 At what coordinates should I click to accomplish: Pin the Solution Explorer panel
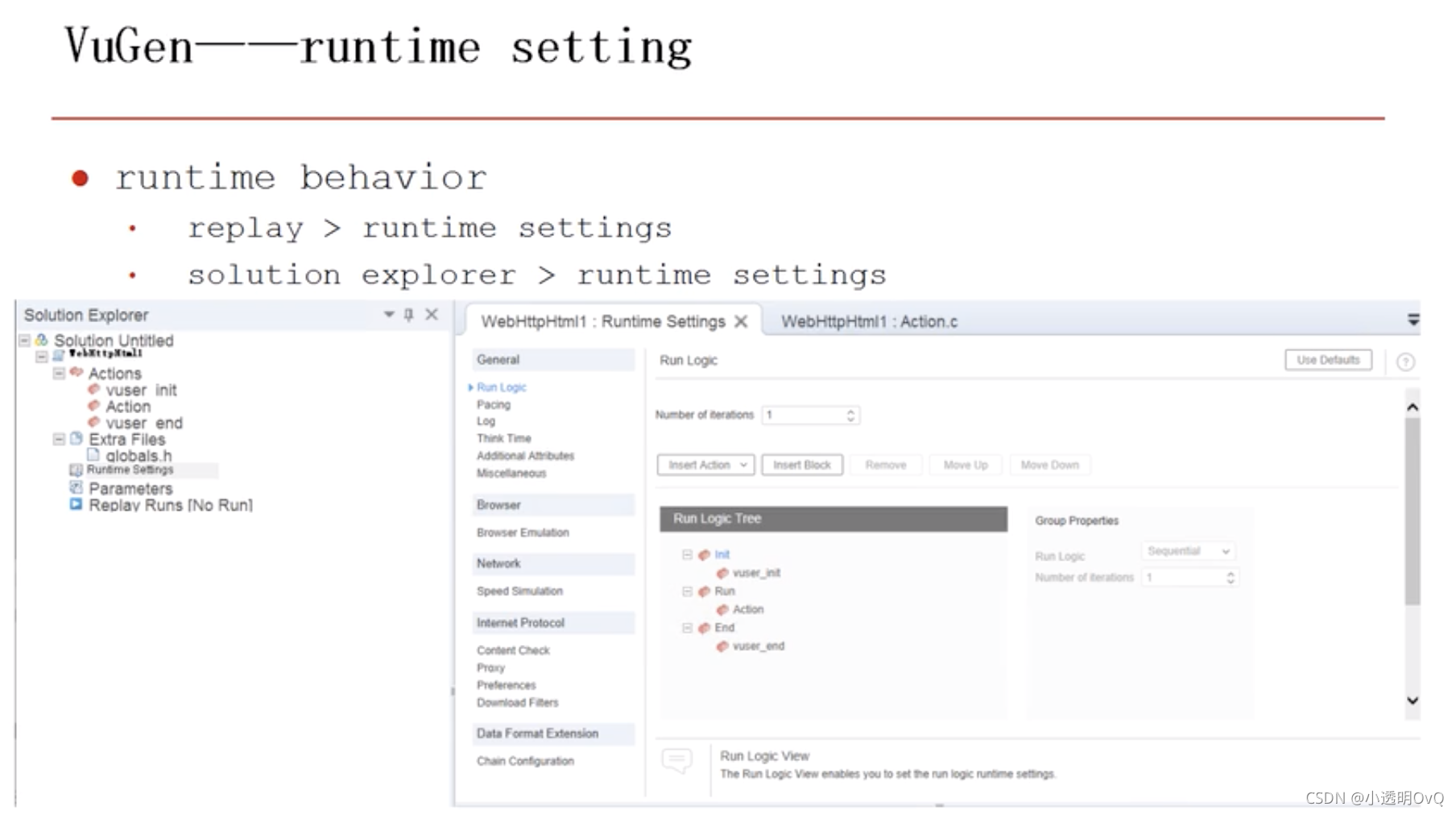pos(409,314)
